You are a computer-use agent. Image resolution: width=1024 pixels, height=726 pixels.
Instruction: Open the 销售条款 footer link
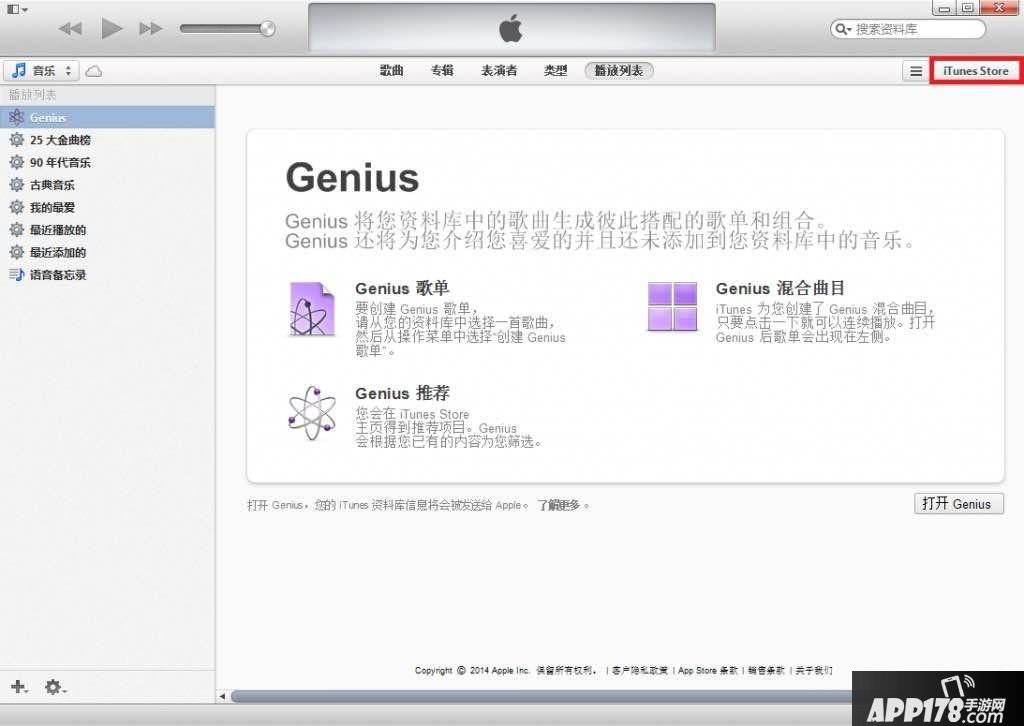pos(766,671)
